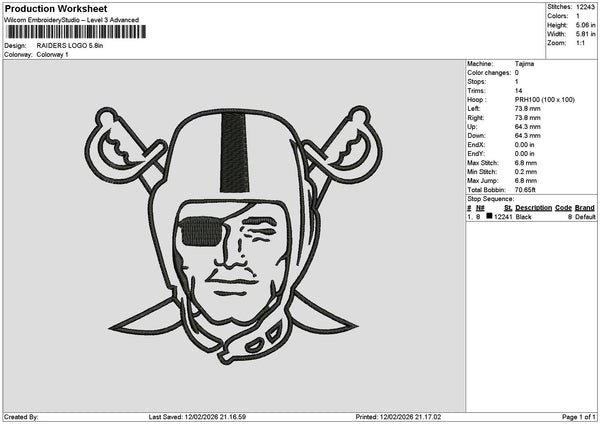Image resolution: width=600 pixels, height=424 pixels.
Task: Click the Height value 5.06 in
Action: click(585, 25)
